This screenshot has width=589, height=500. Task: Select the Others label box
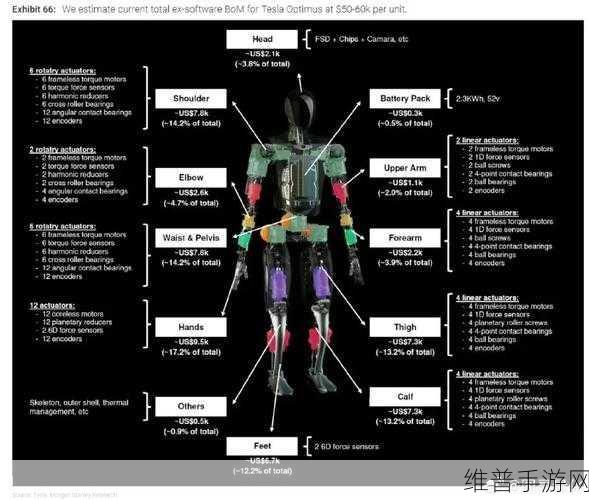[x=191, y=406]
